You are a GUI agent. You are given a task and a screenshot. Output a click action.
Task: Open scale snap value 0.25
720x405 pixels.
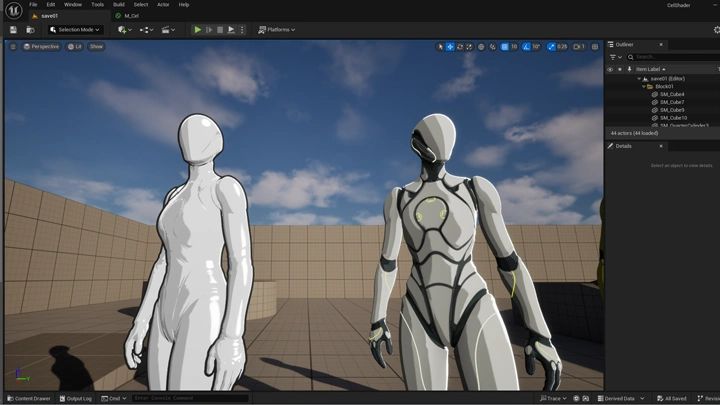(x=562, y=47)
